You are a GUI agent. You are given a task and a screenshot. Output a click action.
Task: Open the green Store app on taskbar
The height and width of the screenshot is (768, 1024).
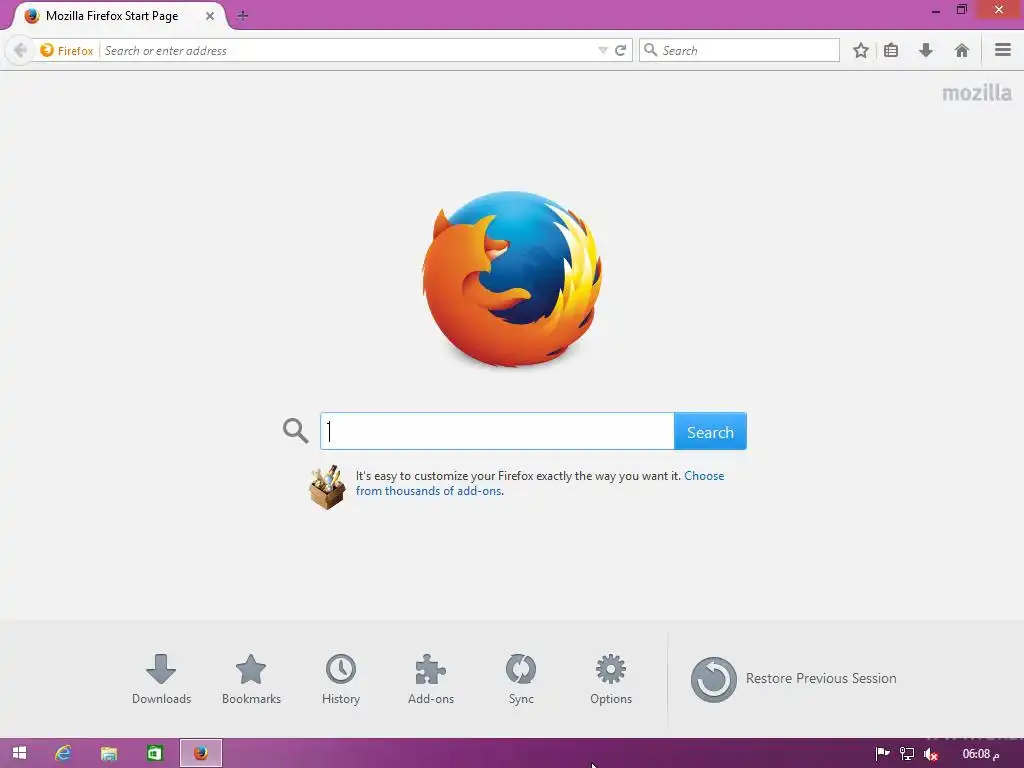click(x=155, y=753)
